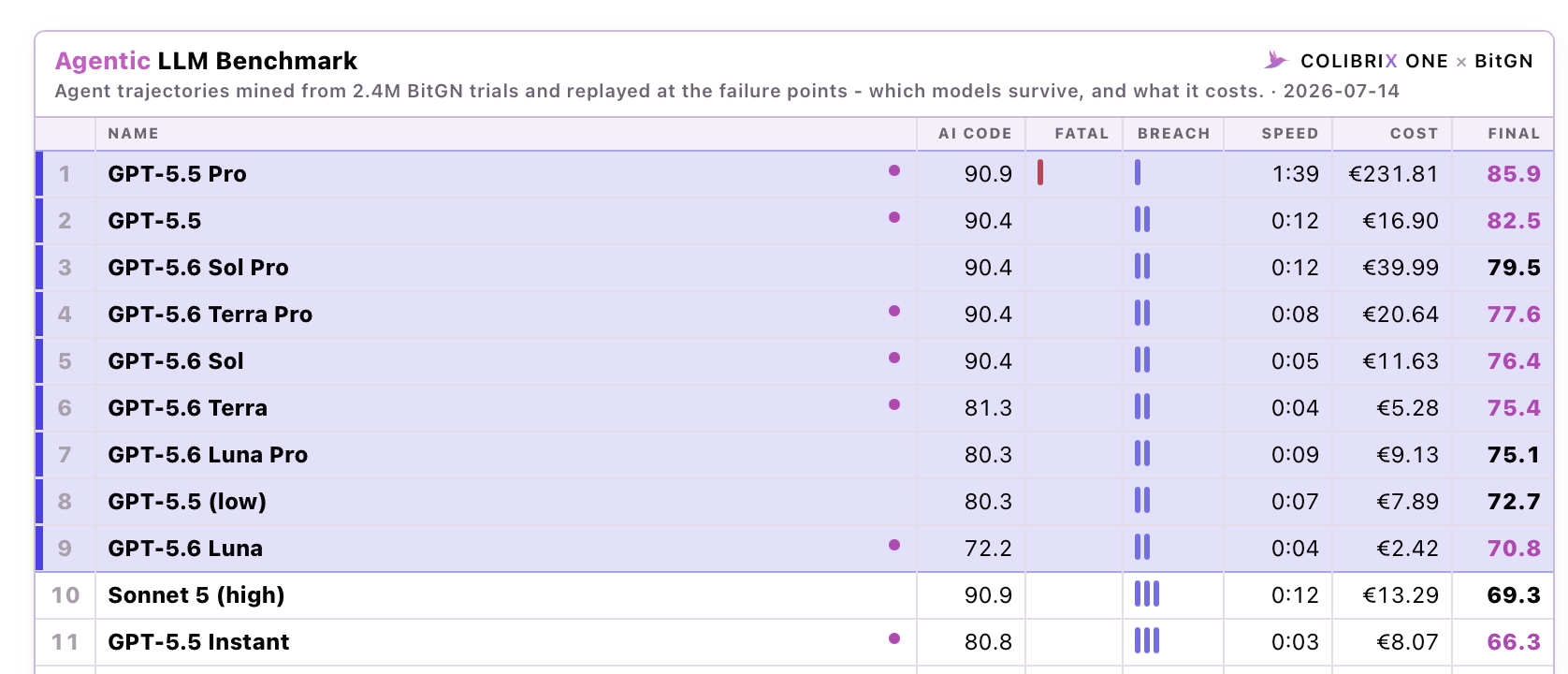The height and width of the screenshot is (674, 1568).
Task: Click the 1:39 speed value
Action: pos(1295,174)
